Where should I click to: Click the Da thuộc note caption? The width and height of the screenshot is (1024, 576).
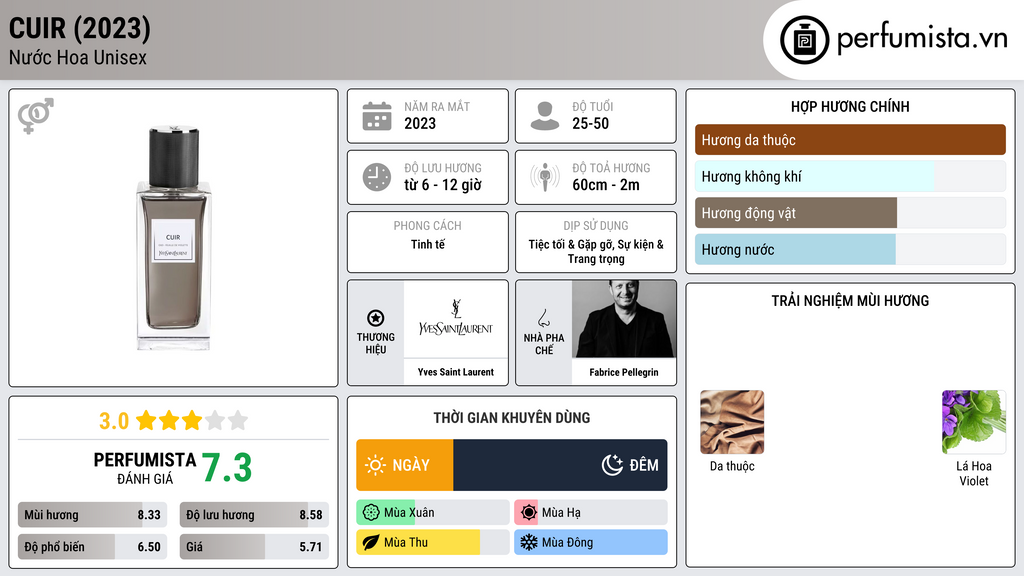(x=732, y=466)
